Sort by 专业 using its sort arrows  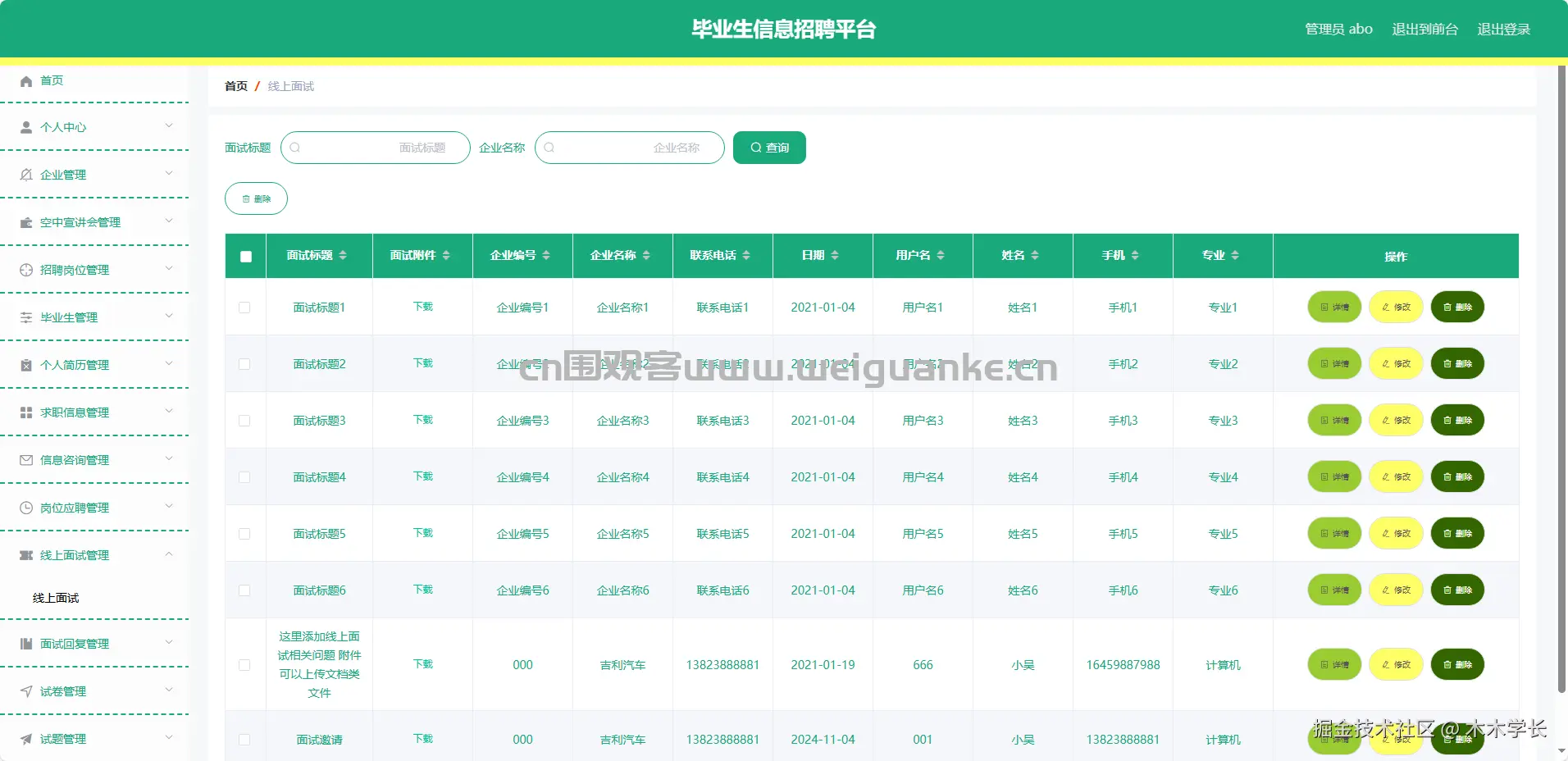click(x=1235, y=255)
